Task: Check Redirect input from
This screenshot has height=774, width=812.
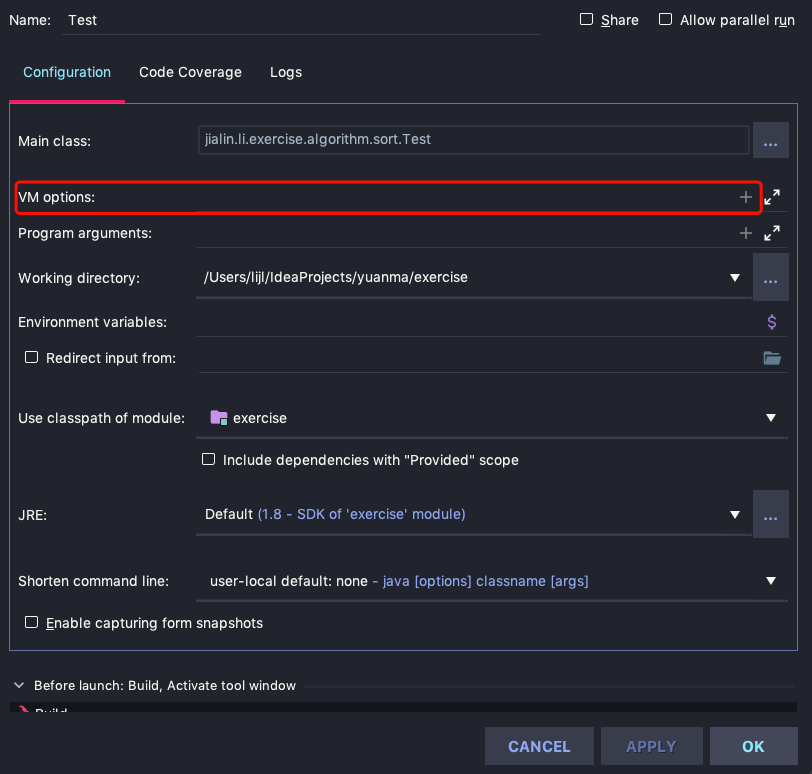Action: pyautogui.click(x=32, y=357)
